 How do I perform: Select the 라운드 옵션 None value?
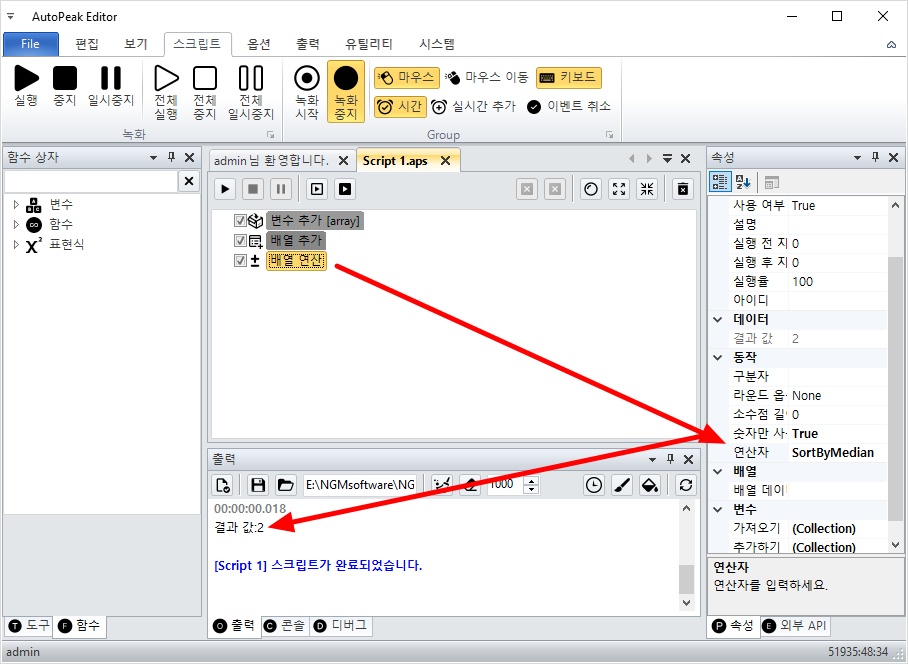point(838,395)
